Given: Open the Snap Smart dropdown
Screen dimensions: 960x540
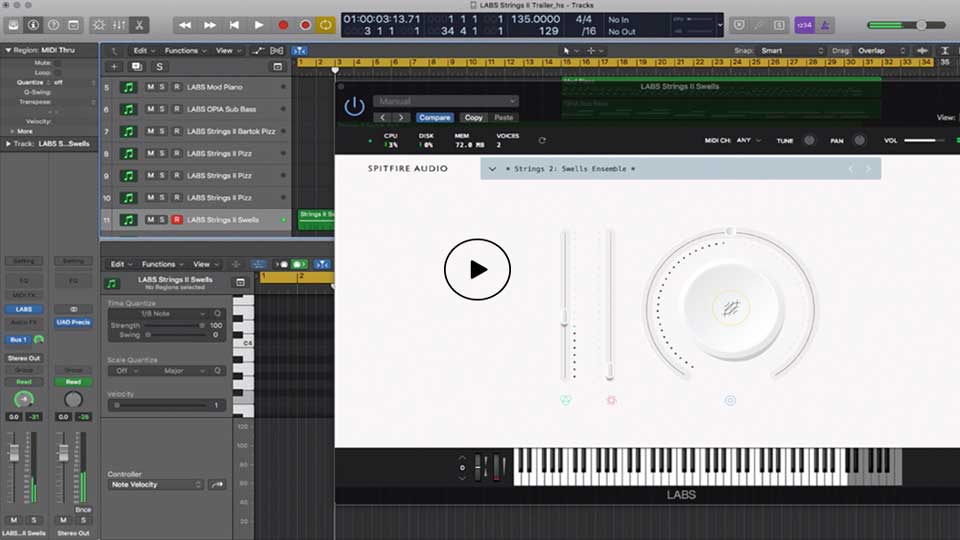Looking at the screenshot, I should click(792, 50).
